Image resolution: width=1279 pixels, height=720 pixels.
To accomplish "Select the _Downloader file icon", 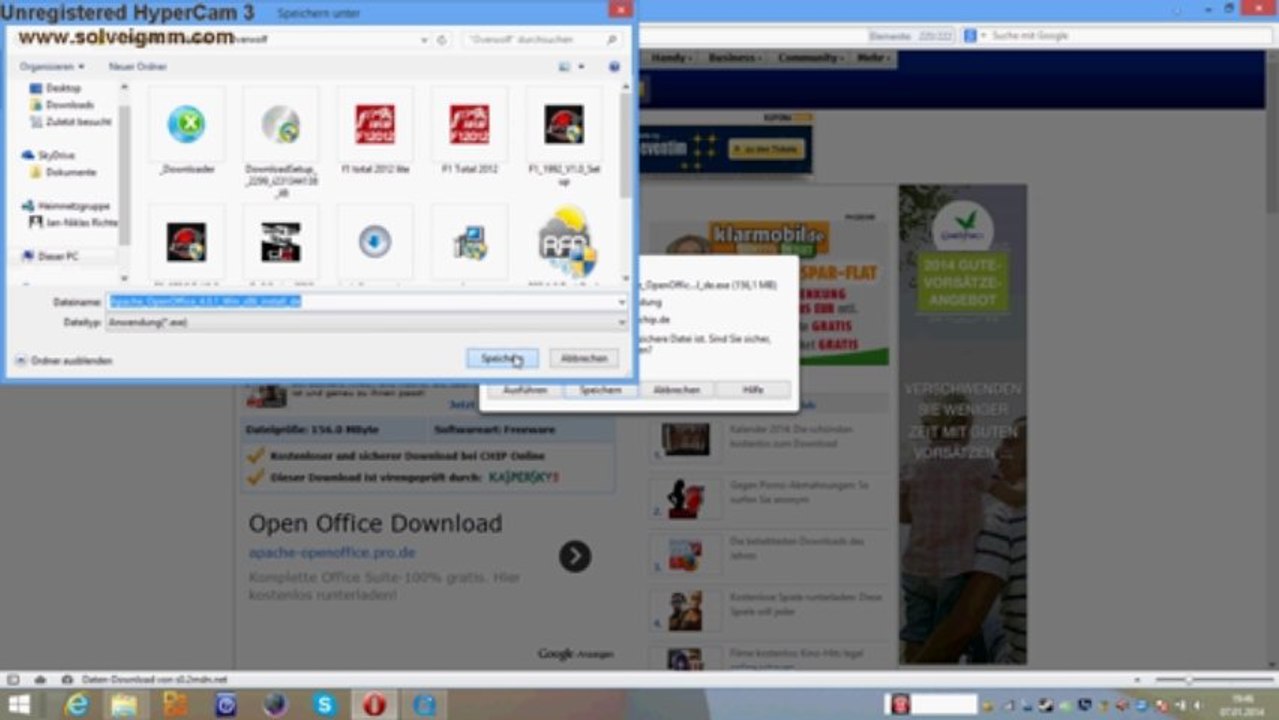I will click(187, 125).
